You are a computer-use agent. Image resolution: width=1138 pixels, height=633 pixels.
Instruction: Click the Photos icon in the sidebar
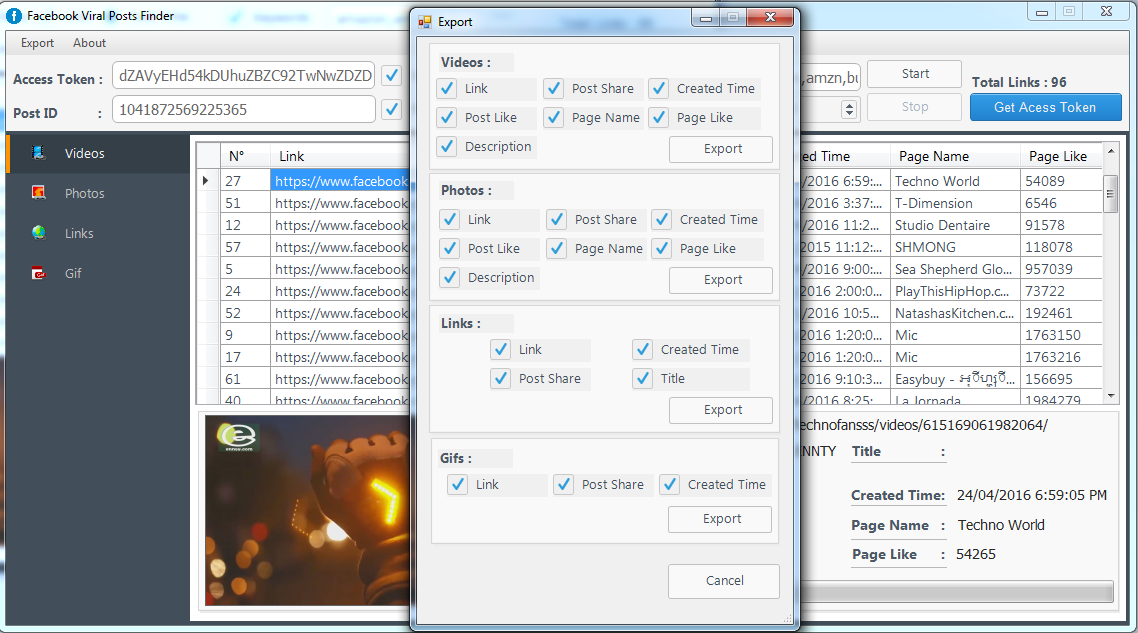[x=38, y=192]
